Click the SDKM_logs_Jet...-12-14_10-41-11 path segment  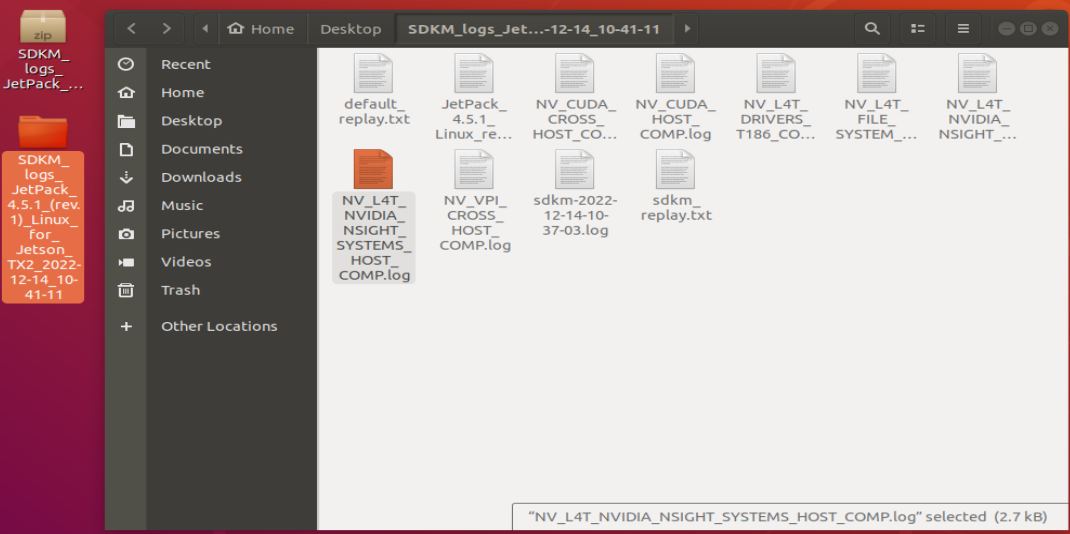(x=534, y=29)
